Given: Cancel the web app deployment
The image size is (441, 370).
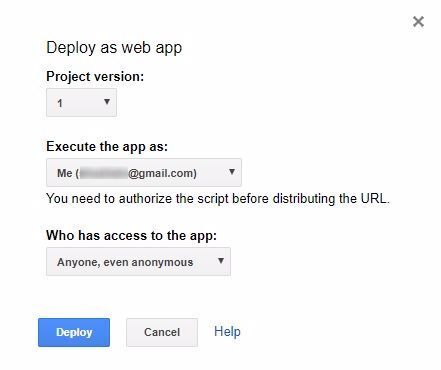Looking at the screenshot, I should [162, 332].
